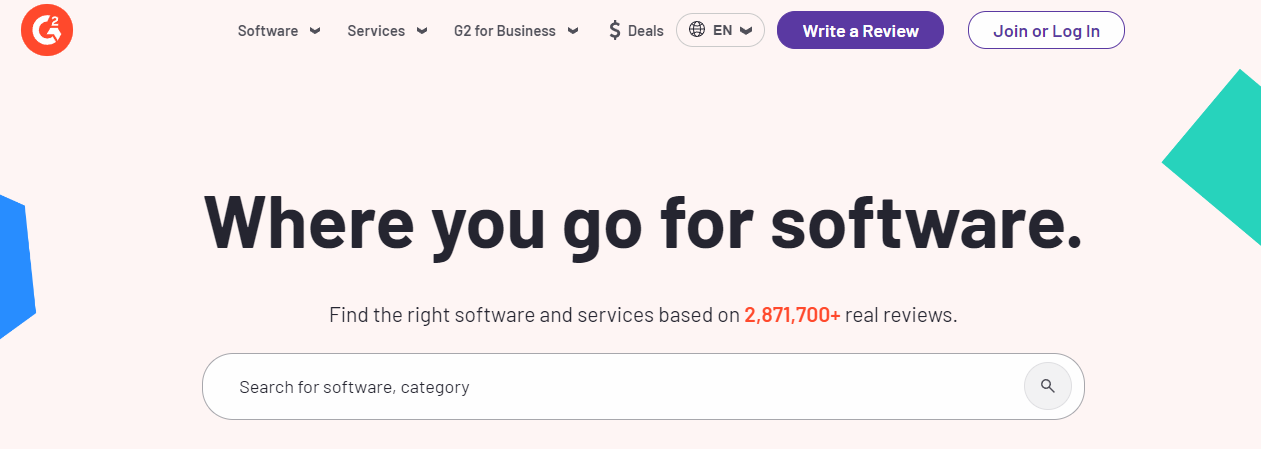Click the globe language icon

pos(695,30)
